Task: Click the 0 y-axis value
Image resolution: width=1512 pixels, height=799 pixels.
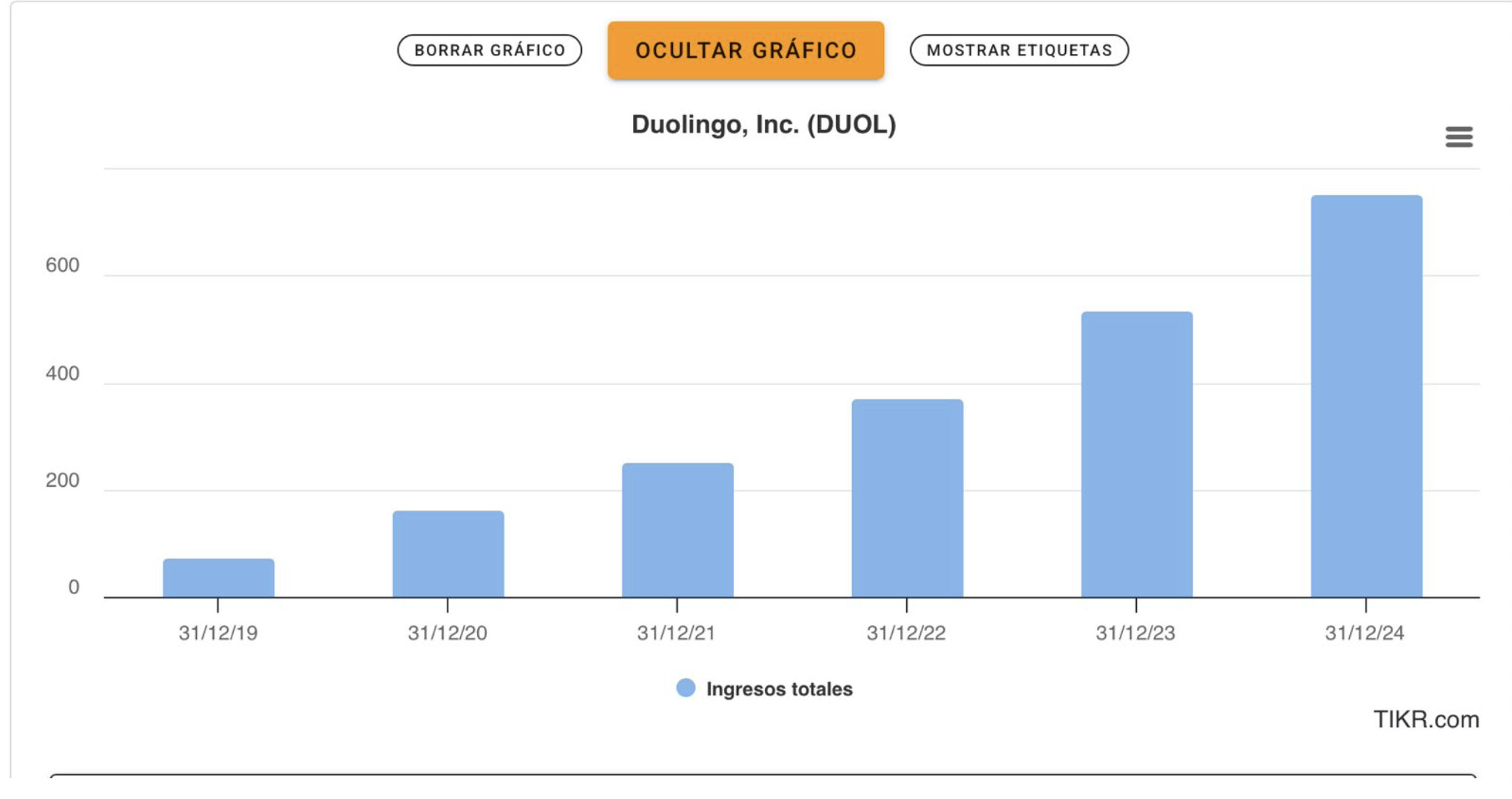Action: (x=73, y=587)
